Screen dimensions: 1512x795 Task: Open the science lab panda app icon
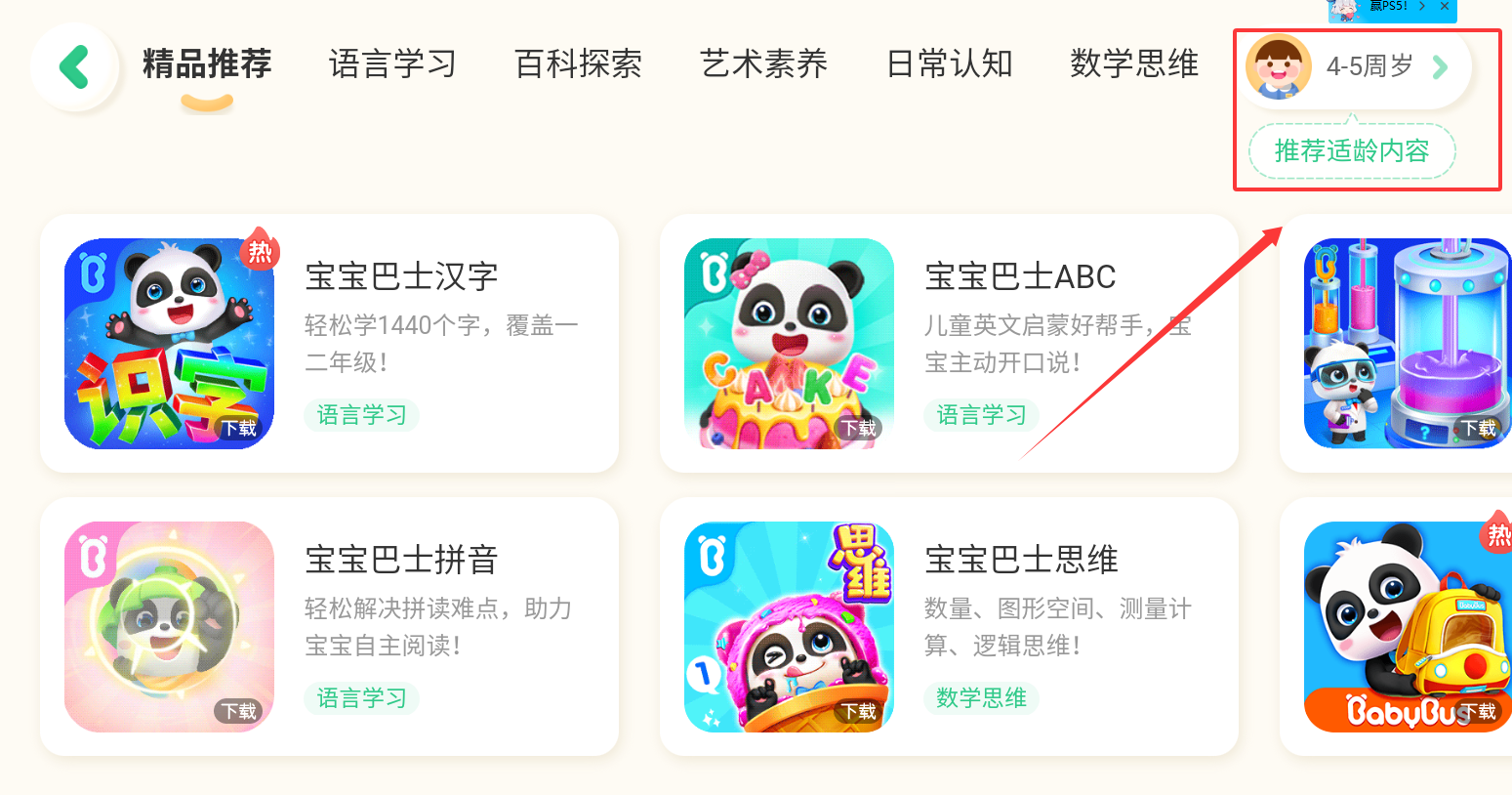1408,344
